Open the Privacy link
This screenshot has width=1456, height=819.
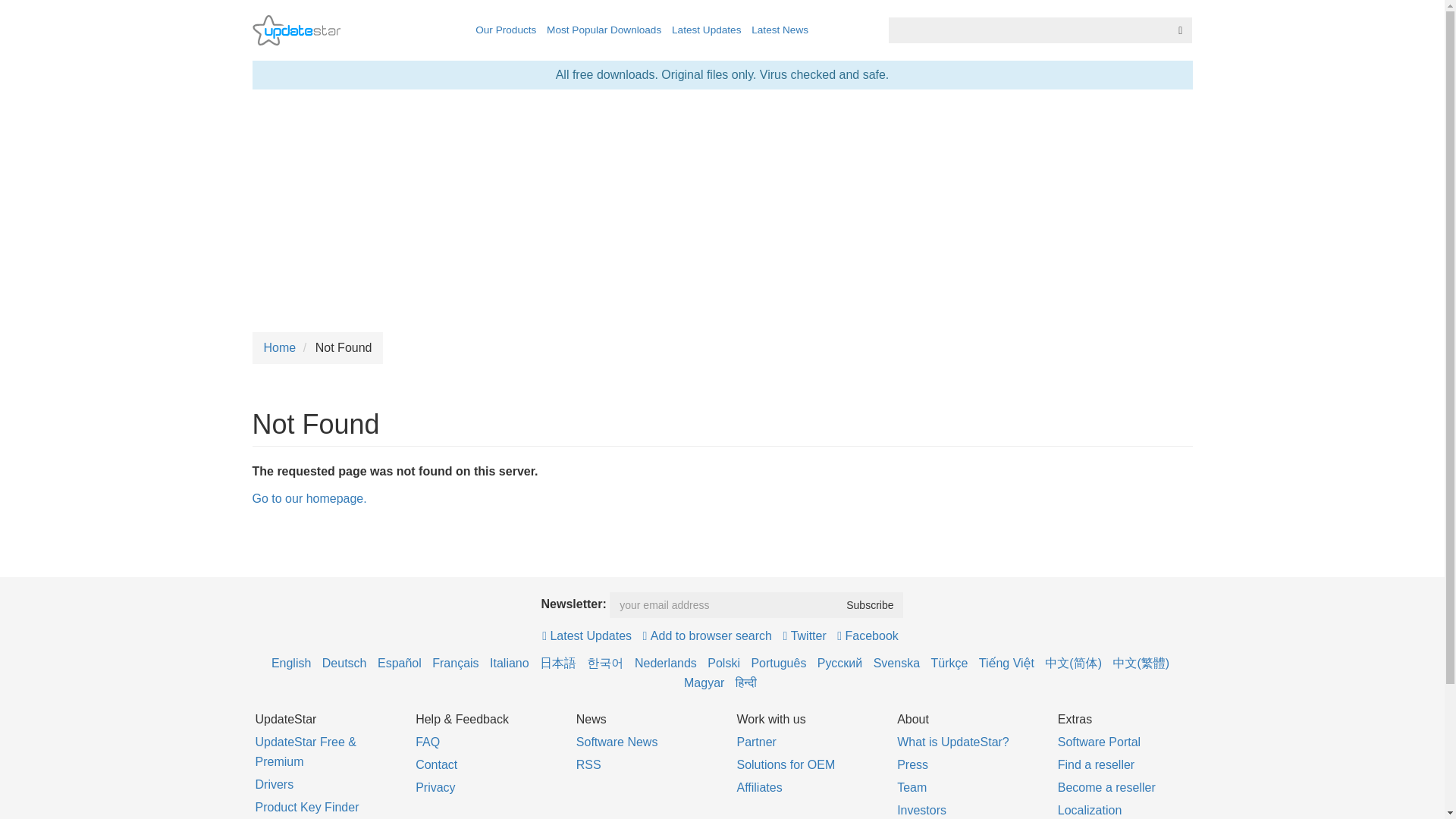[x=435, y=788]
